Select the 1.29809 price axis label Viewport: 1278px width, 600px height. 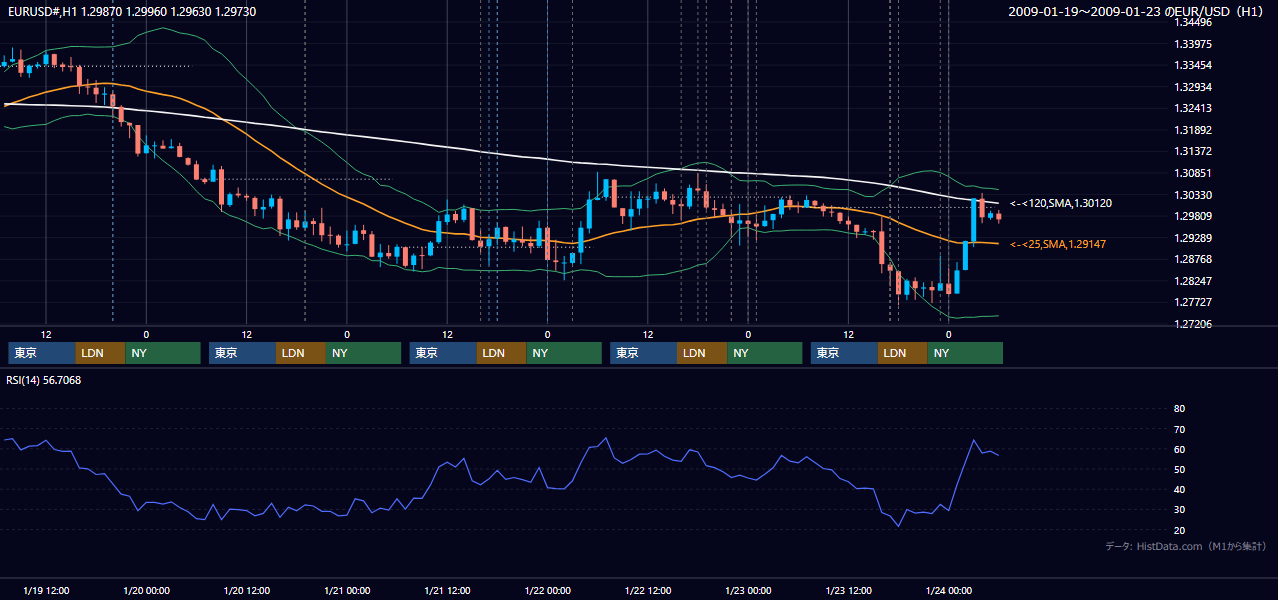[x=1193, y=216]
